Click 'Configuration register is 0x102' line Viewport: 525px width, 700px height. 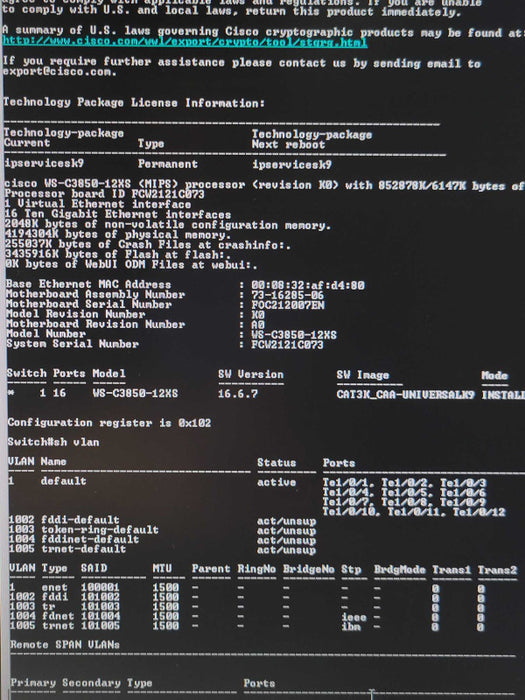coord(109,423)
